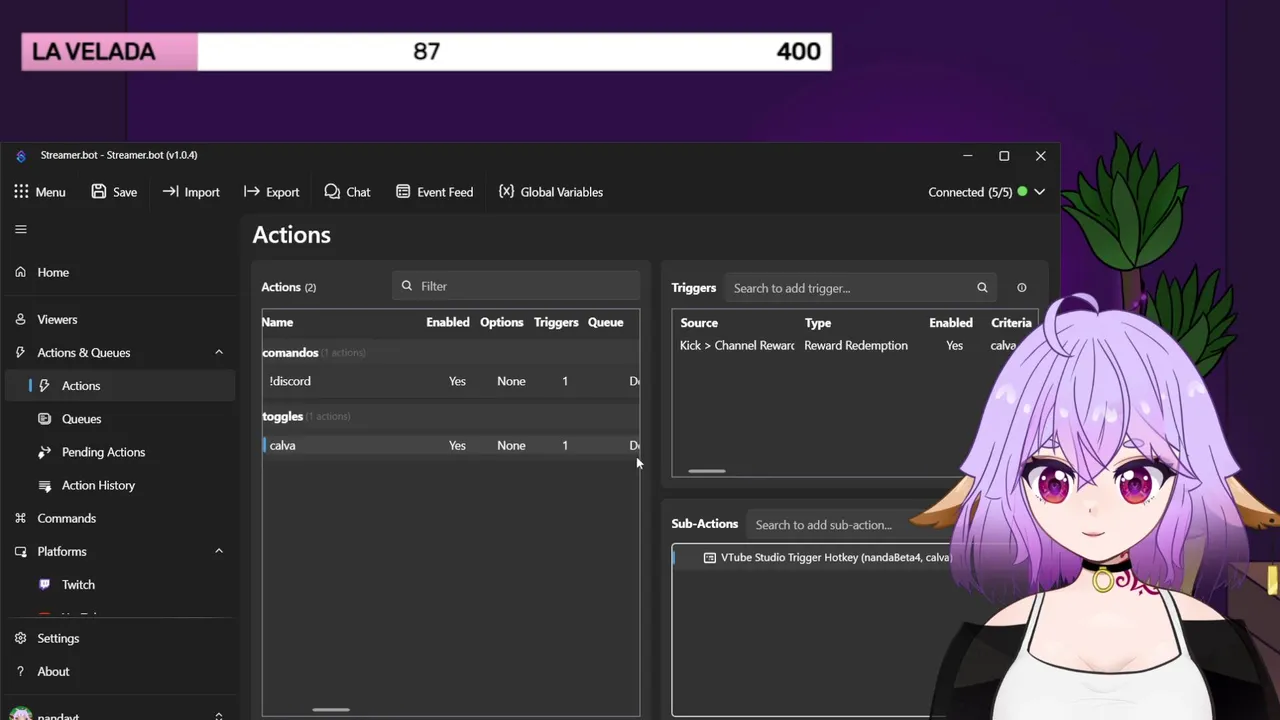Click the triggers Type column header
This screenshot has width=1280, height=720.
tap(818, 323)
